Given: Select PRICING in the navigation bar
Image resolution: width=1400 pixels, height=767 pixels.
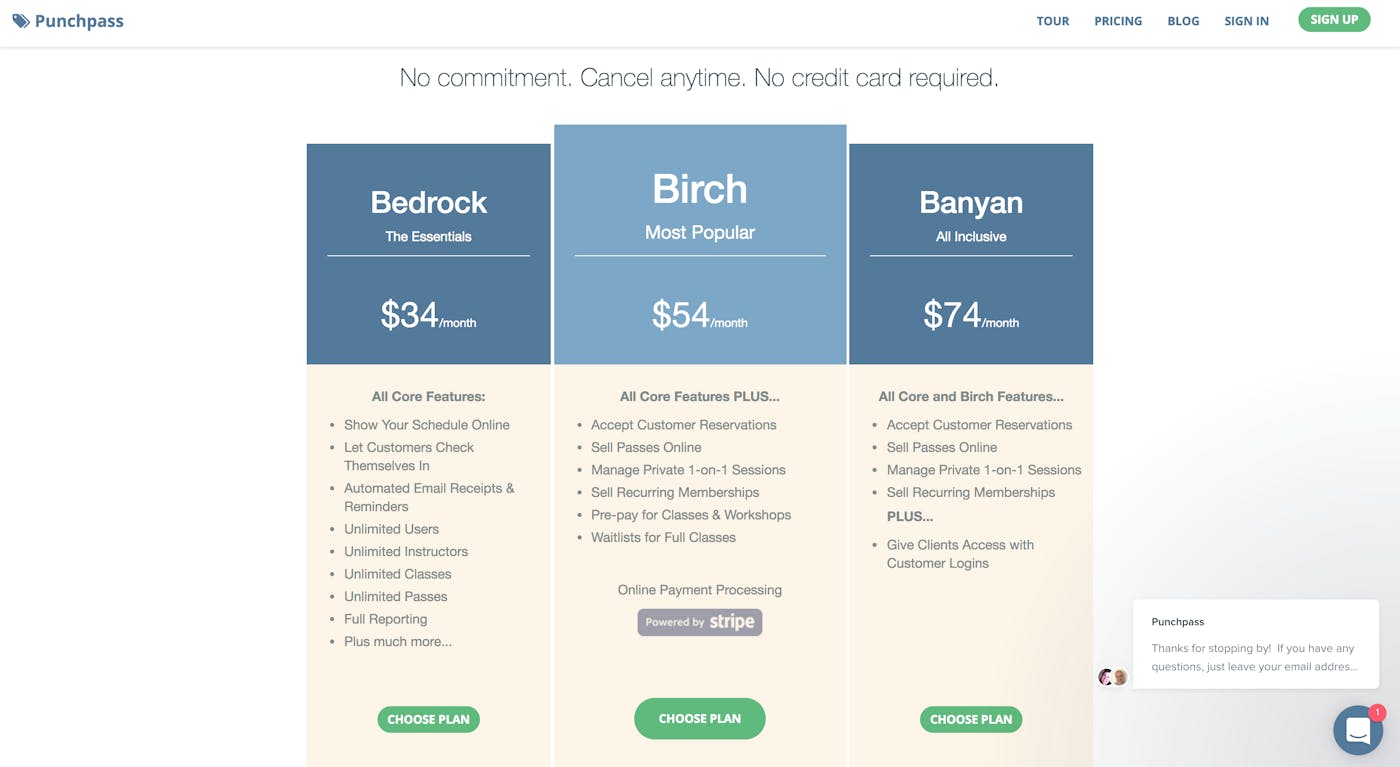Looking at the screenshot, I should [x=1118, y=20].
